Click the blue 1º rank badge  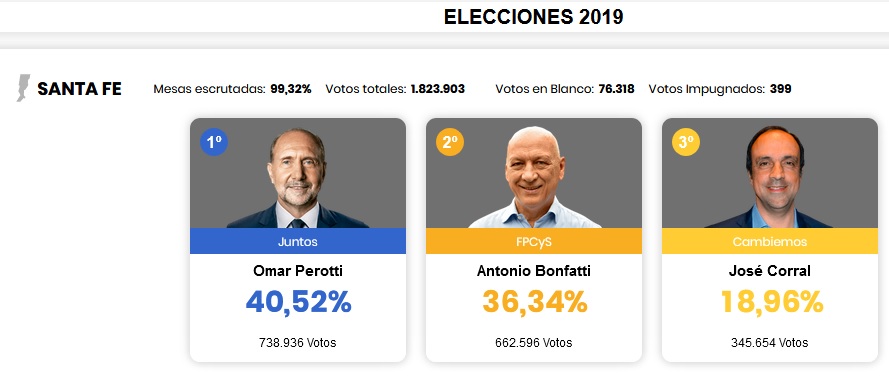(214, 142)
